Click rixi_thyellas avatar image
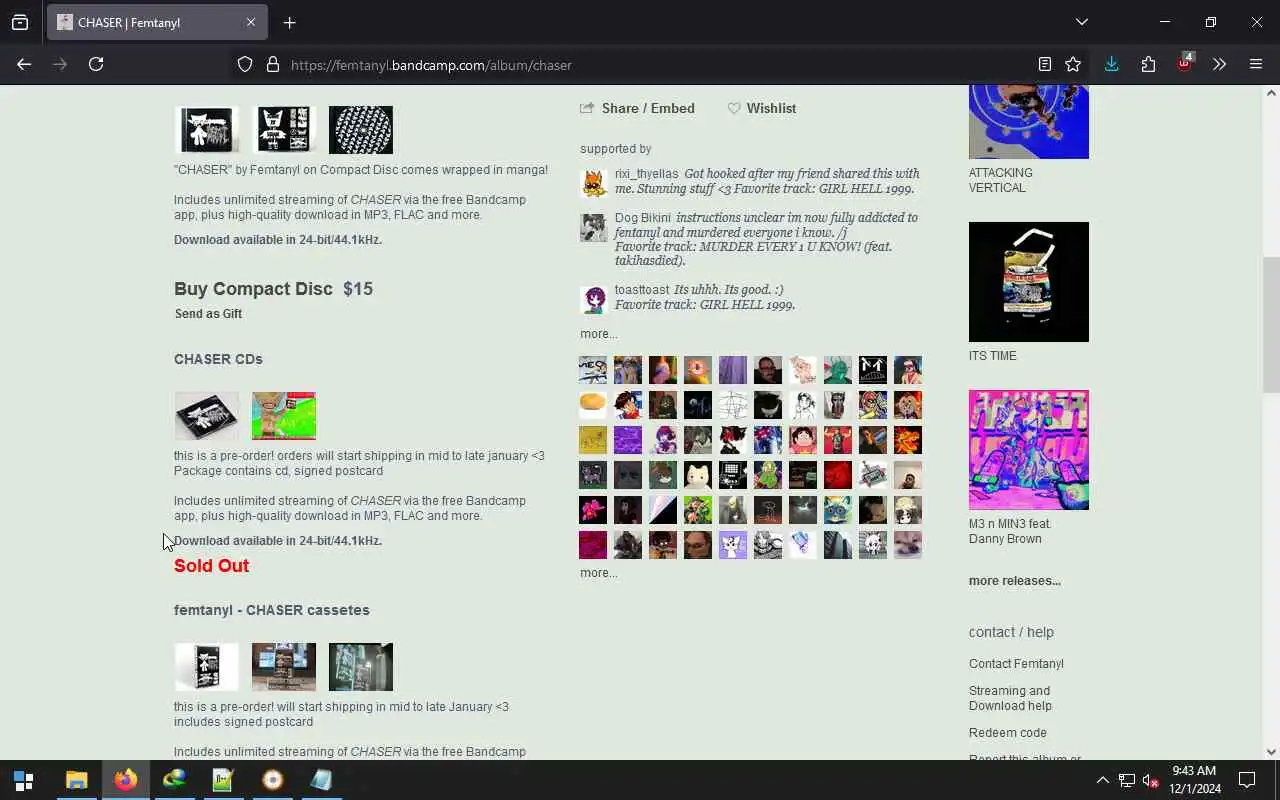The image size is (1280, 800). pos(594,184)
